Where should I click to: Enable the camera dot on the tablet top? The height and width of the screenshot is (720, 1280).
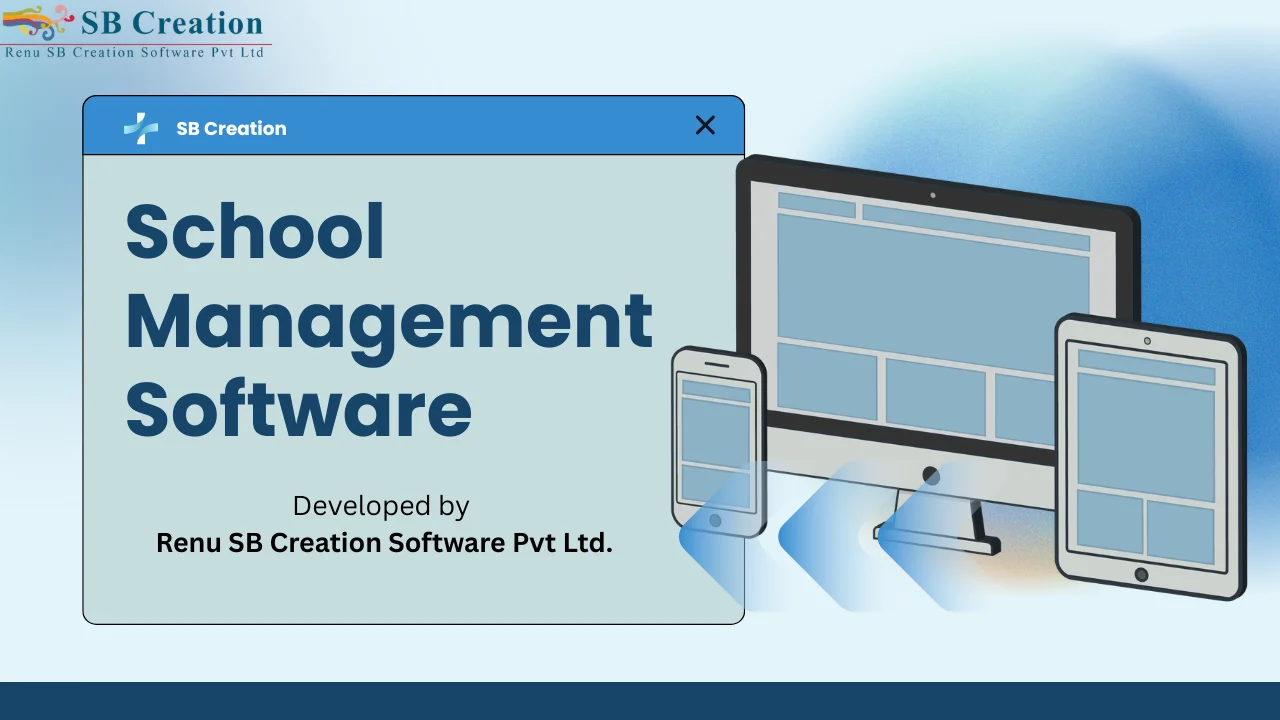tap(1146, 341)
